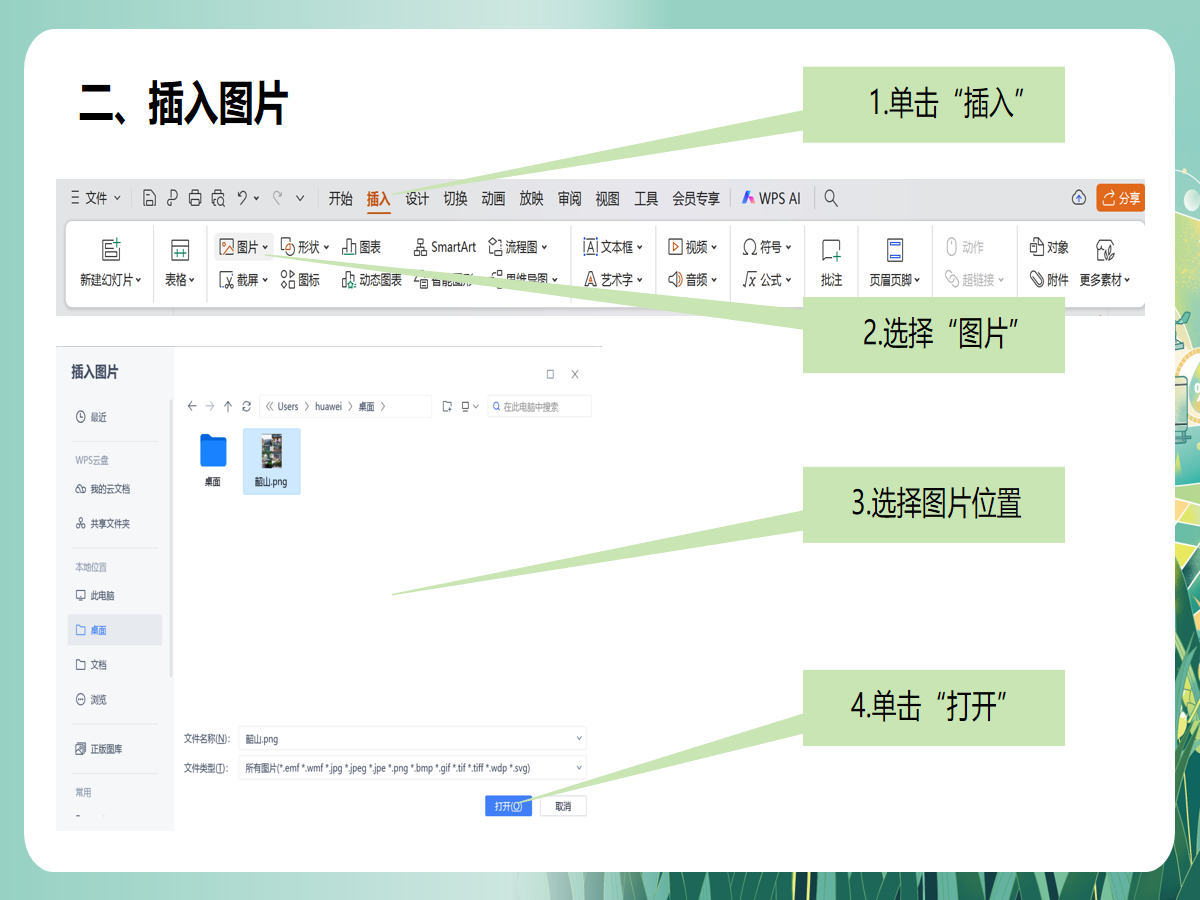The height and width of the screenshot is (900, 1200).
Task: Select 此电脑 in the dialog sidebar
Action: [x=102, y=595]
